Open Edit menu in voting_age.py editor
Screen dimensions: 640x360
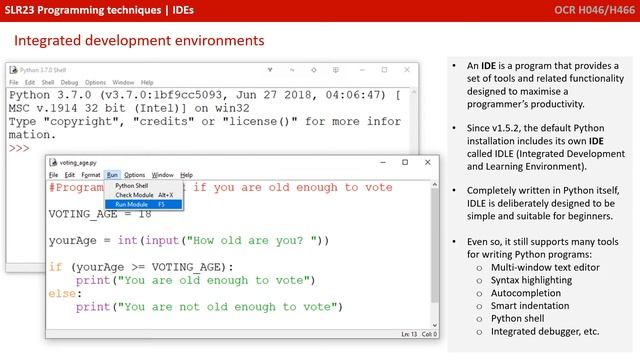click(70, 175)
